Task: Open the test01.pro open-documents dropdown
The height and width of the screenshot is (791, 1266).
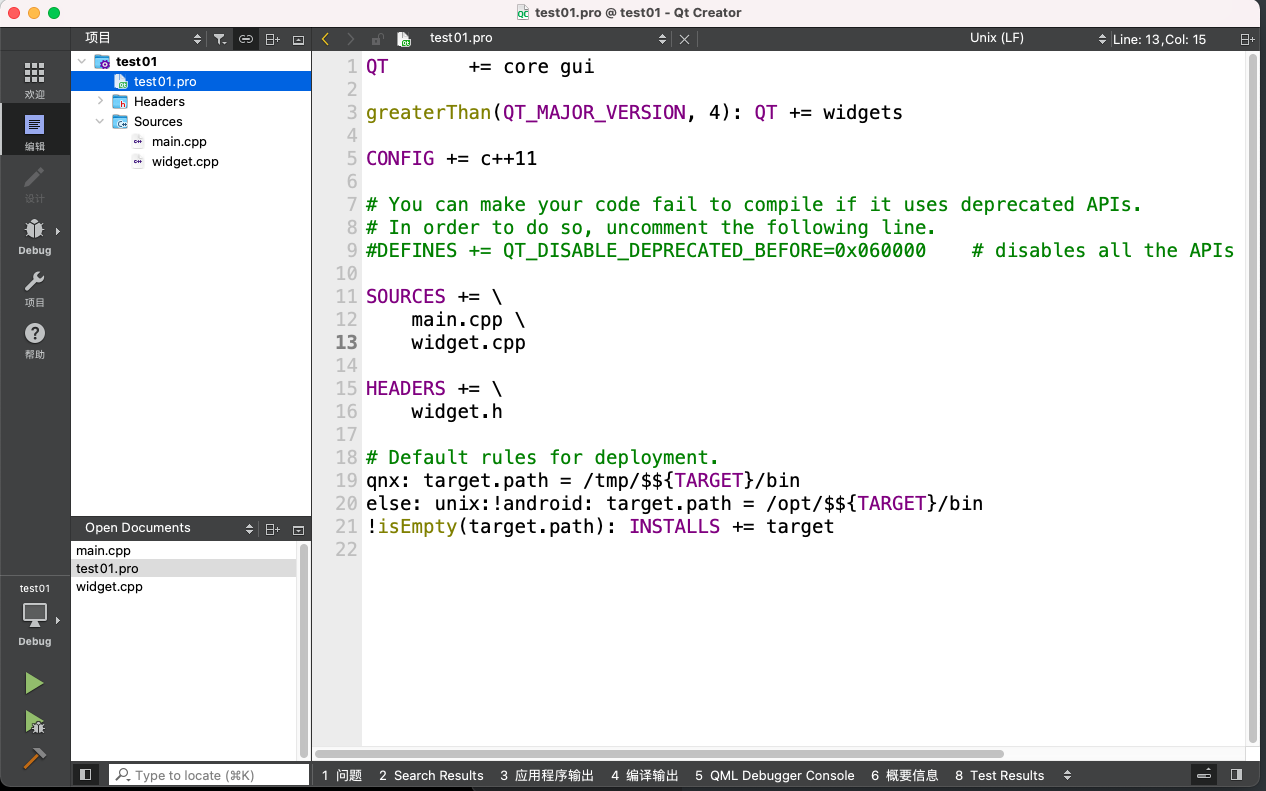Action: [547, 38]
